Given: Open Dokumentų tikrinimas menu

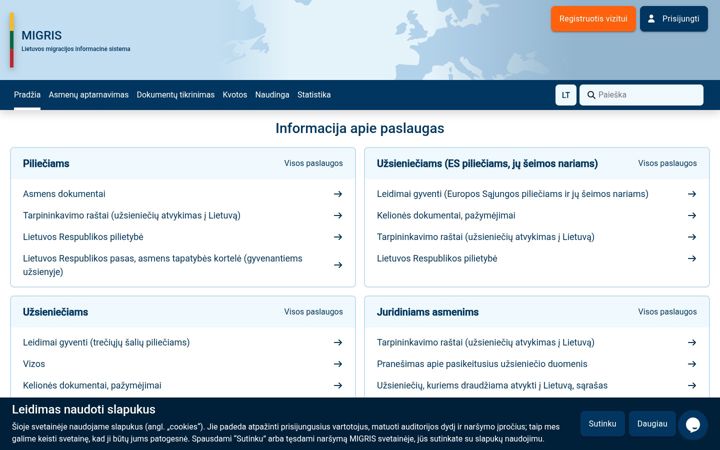Looking at the screenshot, I should 175,95.
